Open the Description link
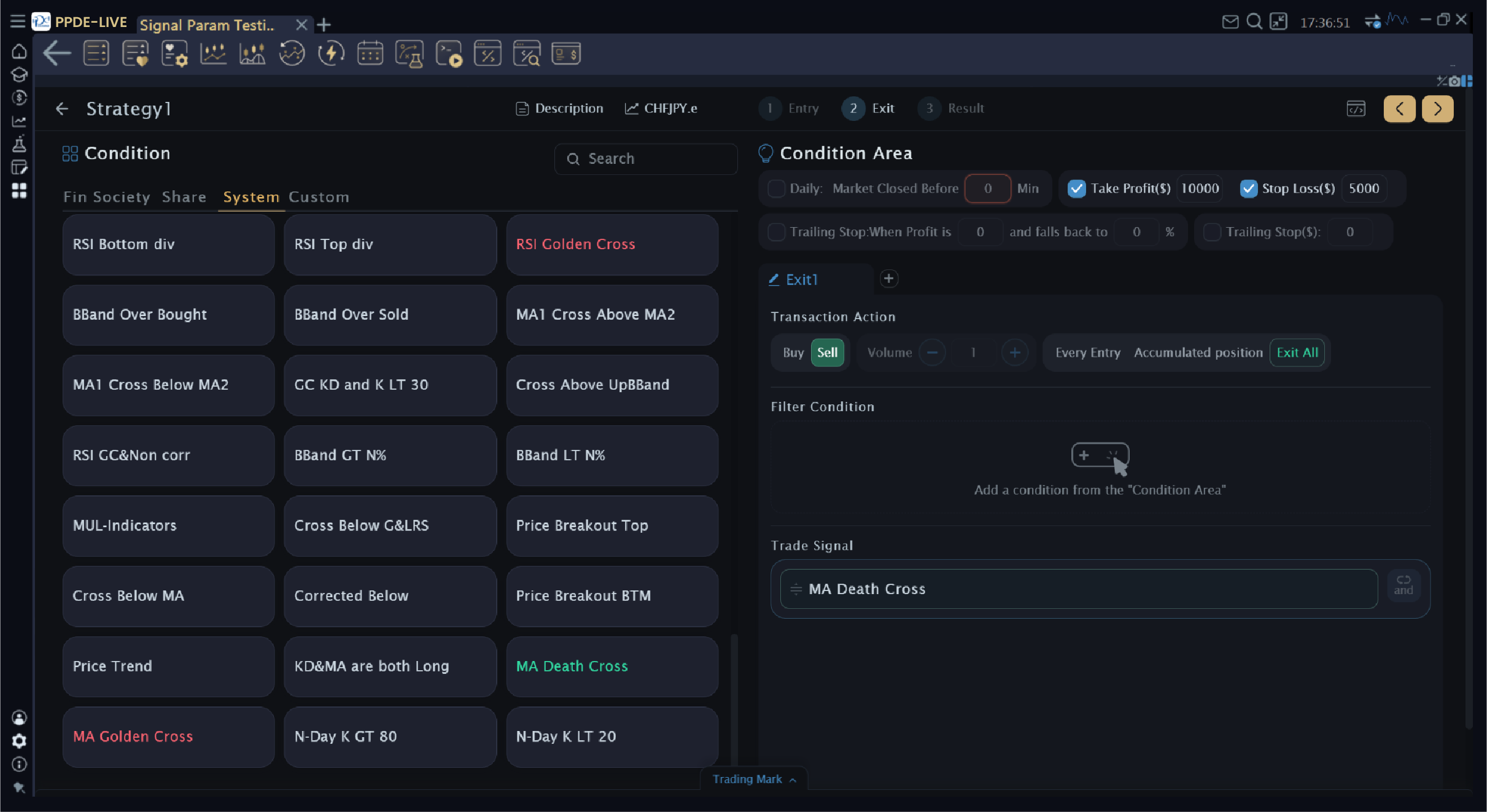1487x812 pixels. coord(559,109)
